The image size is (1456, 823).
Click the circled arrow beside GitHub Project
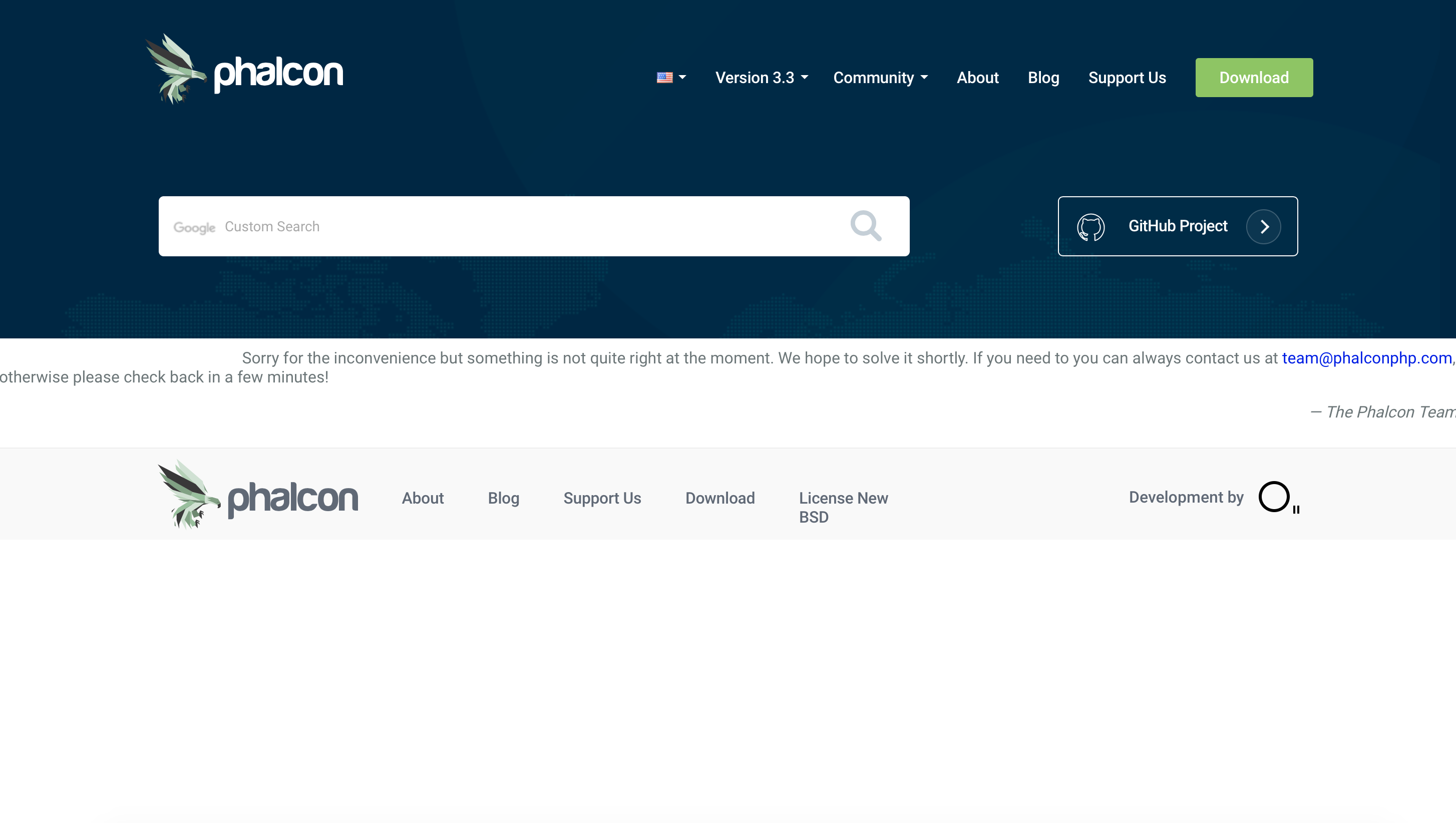pos(1263,227)
